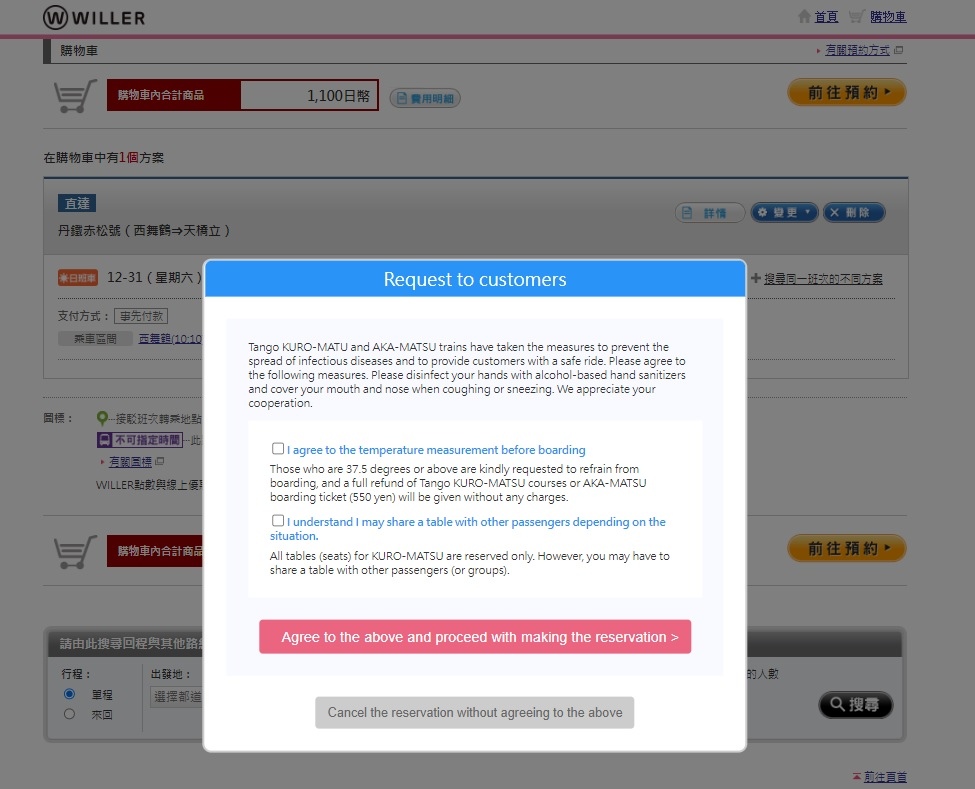The image size is (975, 789).
Task: Open the departure prefecture dropdown
Action: coord(177,697)
